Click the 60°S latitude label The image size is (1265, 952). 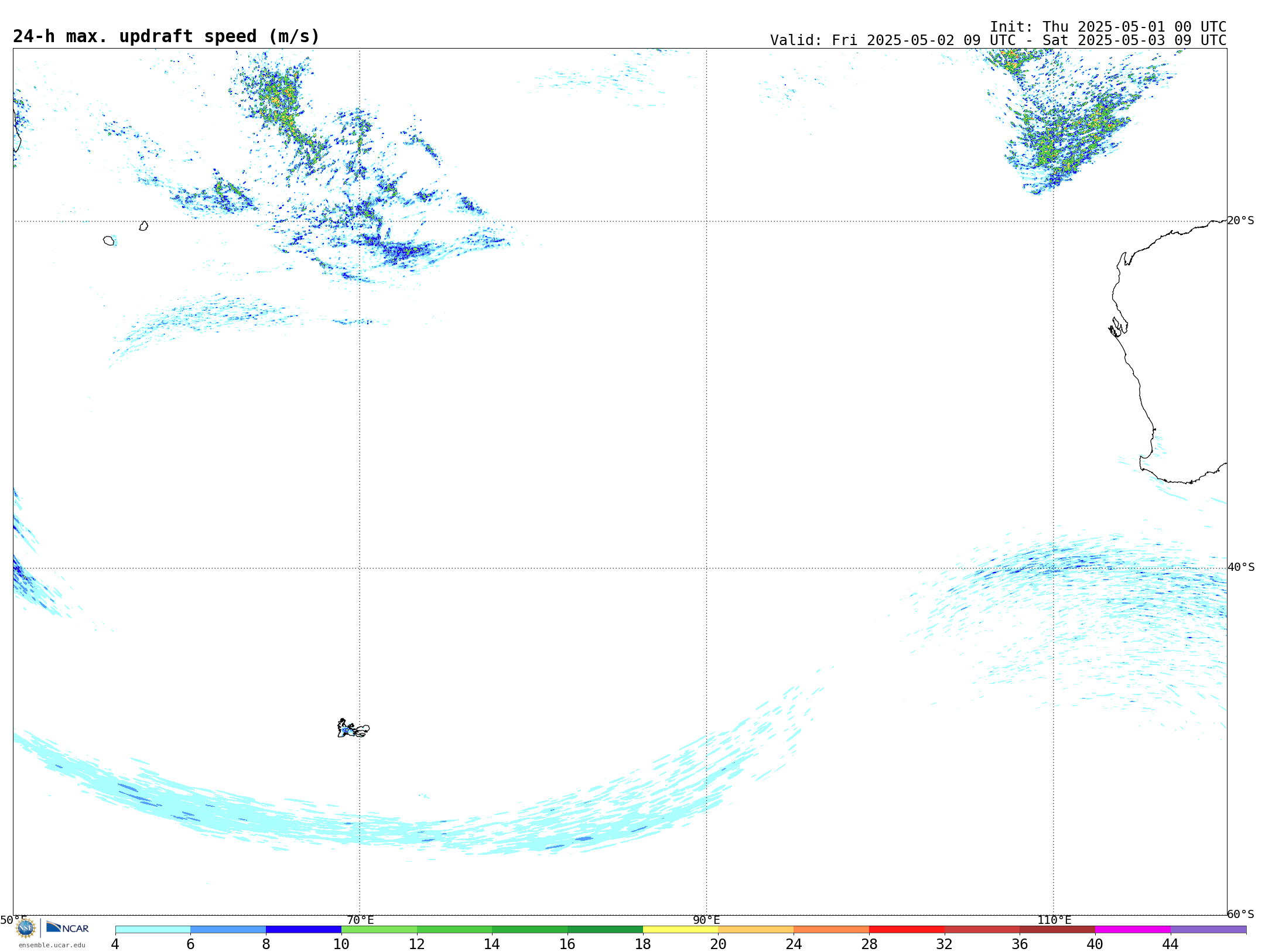(1240, 914)
